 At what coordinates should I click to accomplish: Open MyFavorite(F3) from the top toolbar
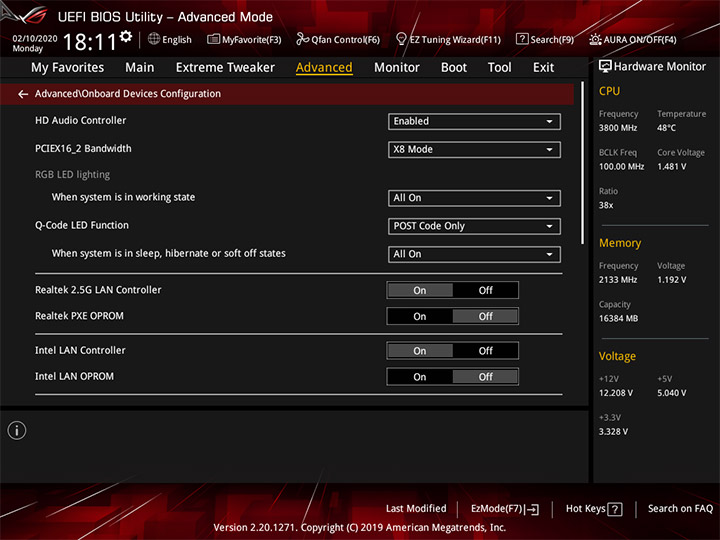244,40
